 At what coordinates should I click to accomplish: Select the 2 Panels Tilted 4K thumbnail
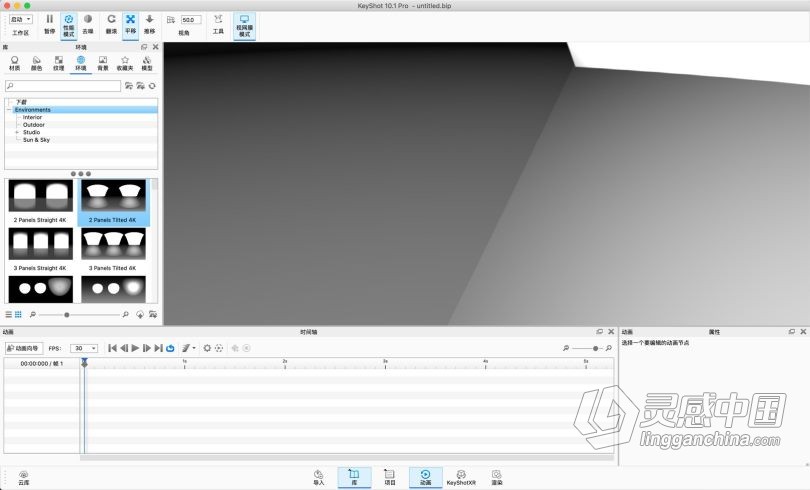click(x=113, y=196)
